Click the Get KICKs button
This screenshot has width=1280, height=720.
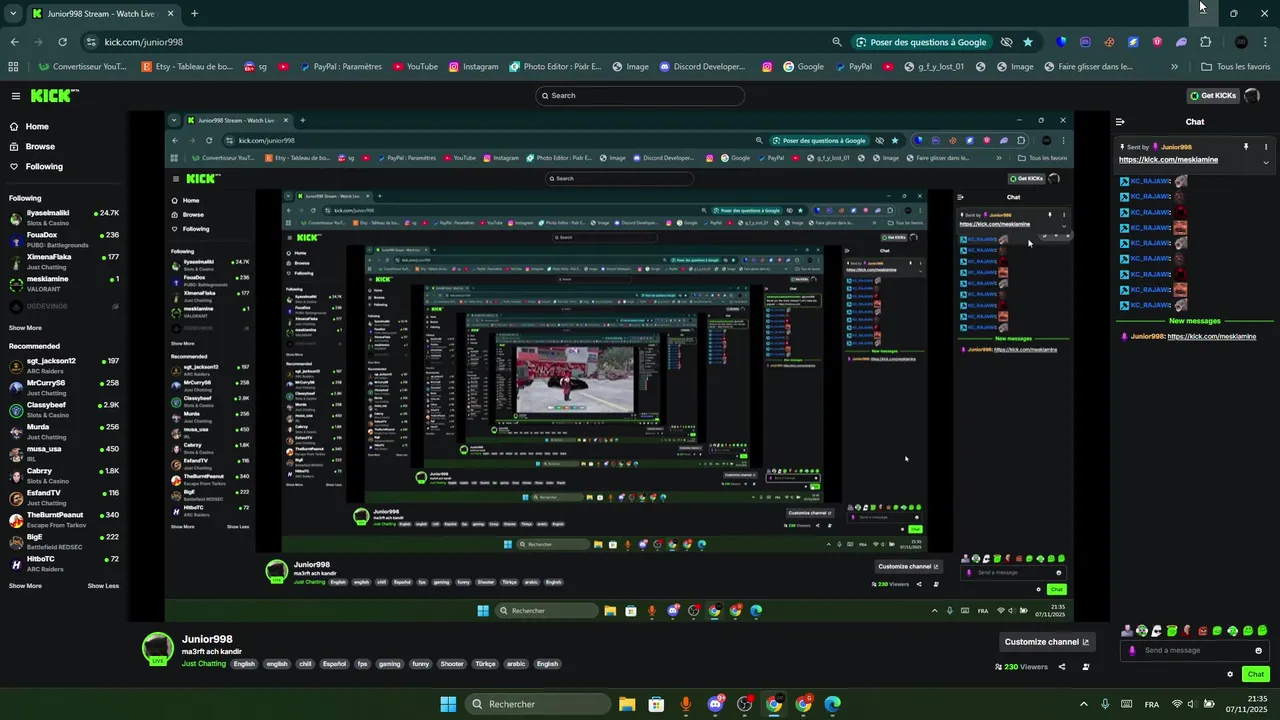[1212, 96]
